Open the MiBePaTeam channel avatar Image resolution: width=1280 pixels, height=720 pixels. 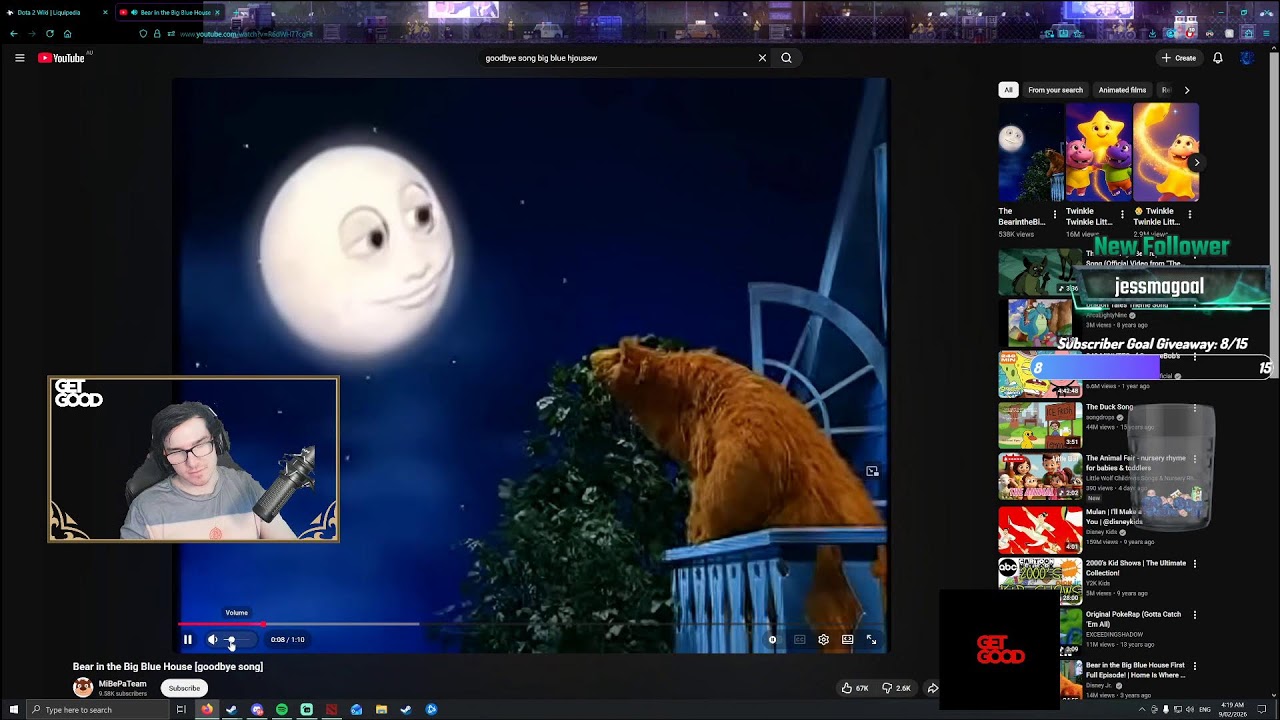[83, 688]
